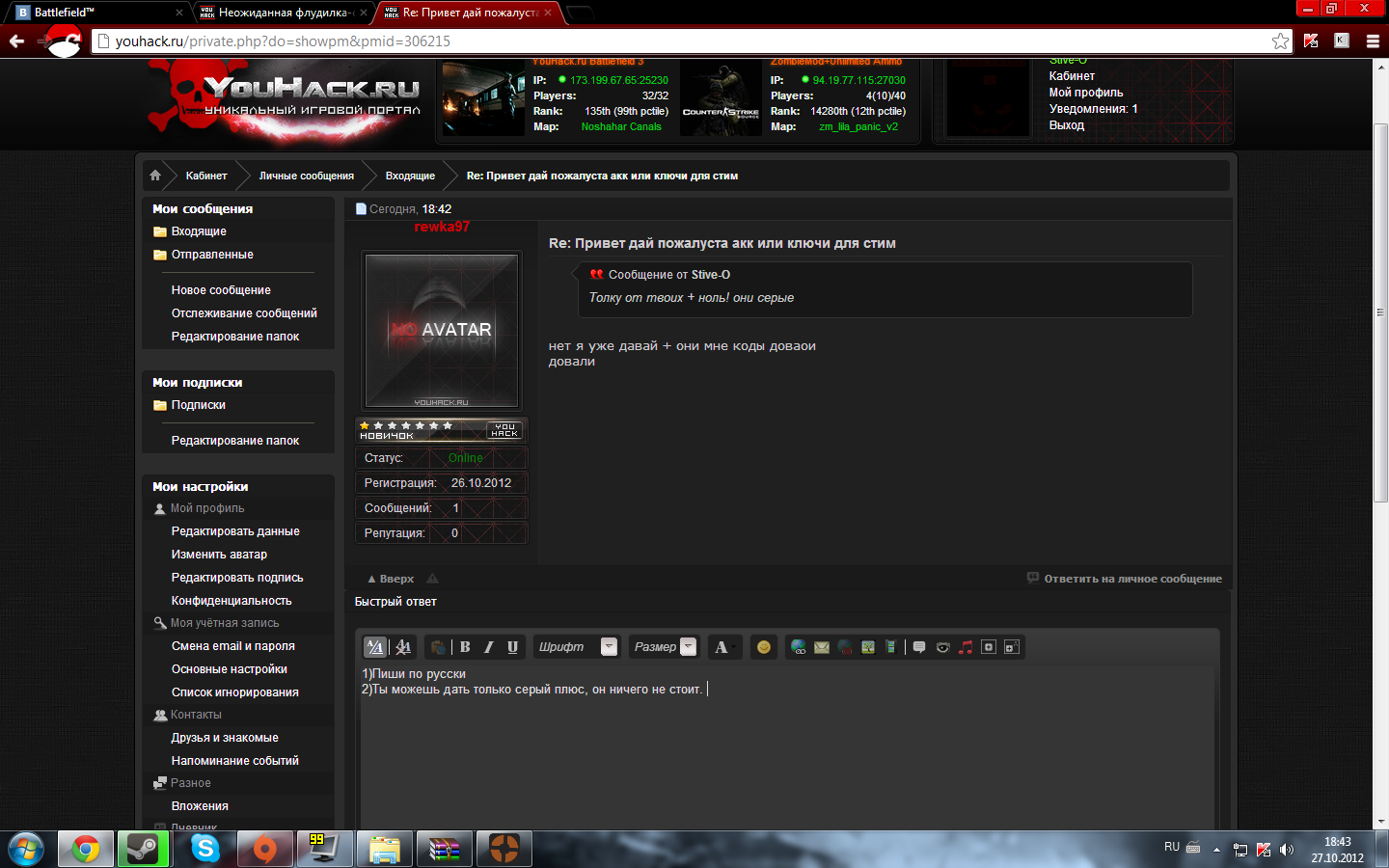Open Редактировать подпись page
Screen dimensions: 1389x868
[x=237, y=578]
